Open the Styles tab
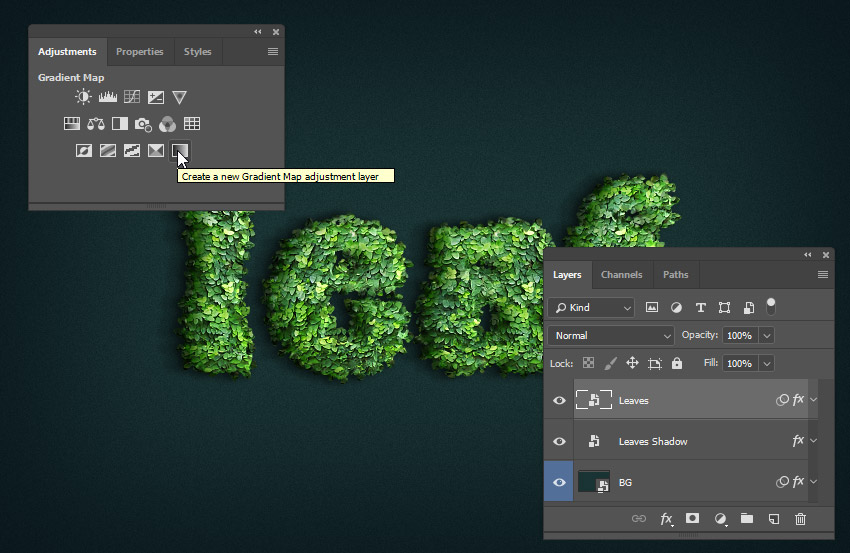Viewport: 850px width, 553px height. 197,52
